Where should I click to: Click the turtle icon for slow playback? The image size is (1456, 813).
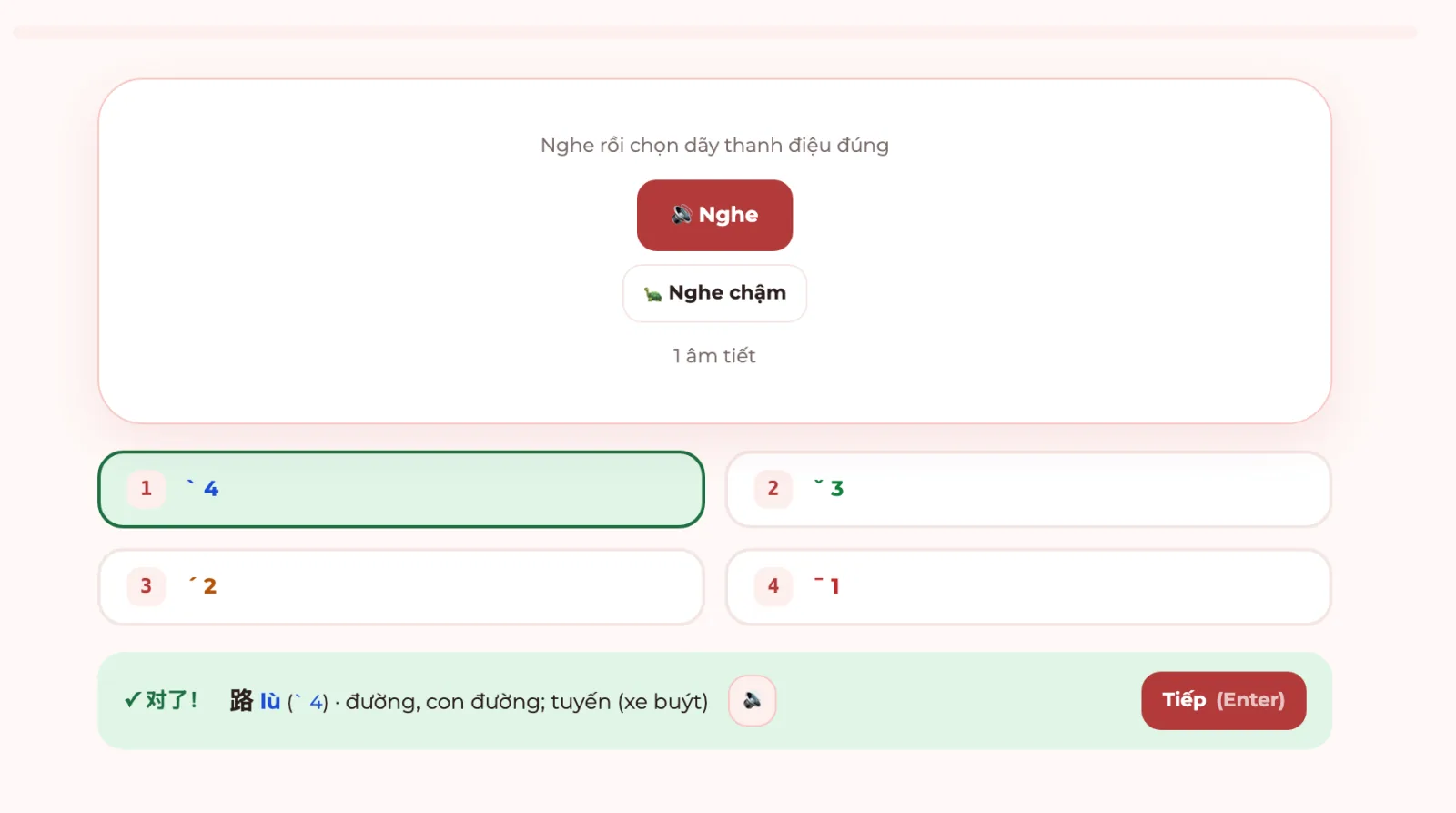[652, 294]
